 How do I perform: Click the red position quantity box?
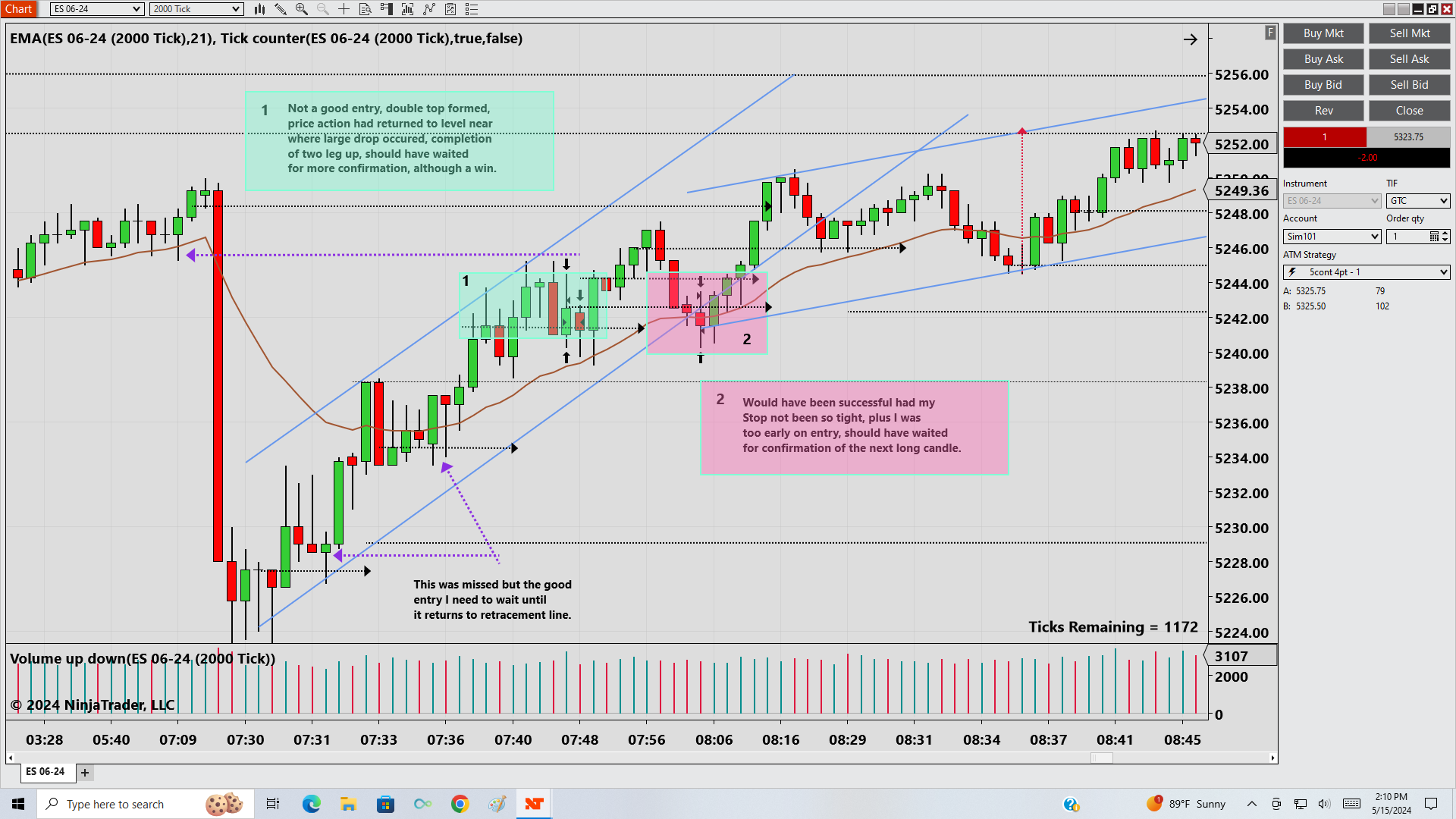(1325, 137)
